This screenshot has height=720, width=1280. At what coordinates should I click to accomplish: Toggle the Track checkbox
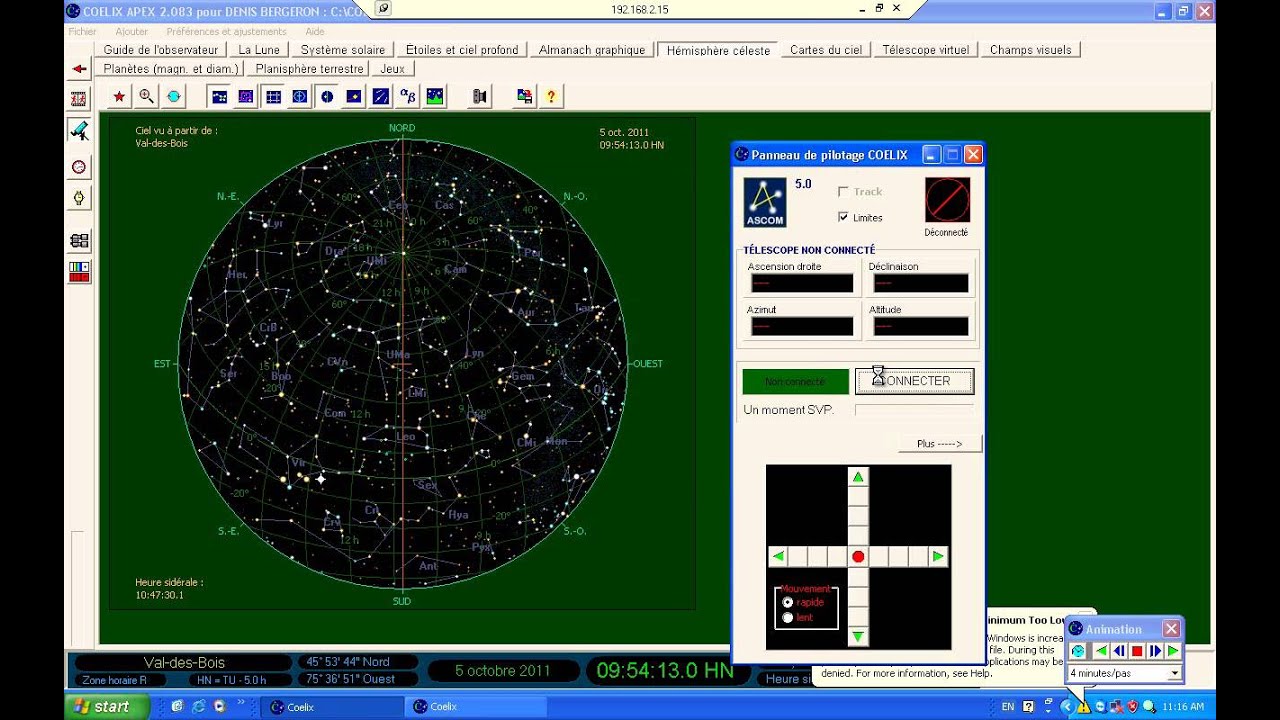(843, 191)
